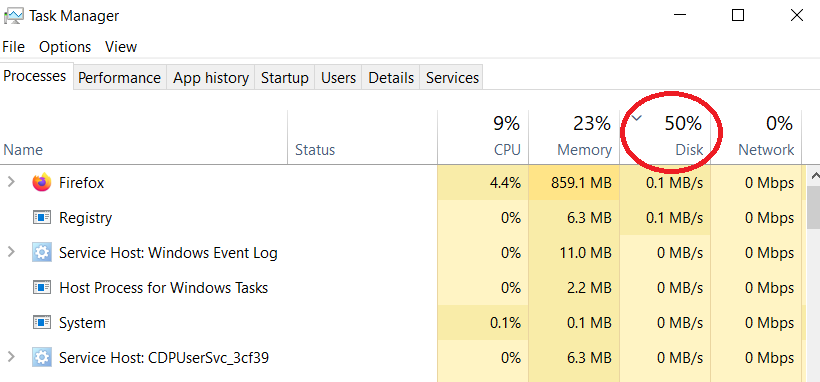
Task: Click the System process icon
Action: point(42,323)
